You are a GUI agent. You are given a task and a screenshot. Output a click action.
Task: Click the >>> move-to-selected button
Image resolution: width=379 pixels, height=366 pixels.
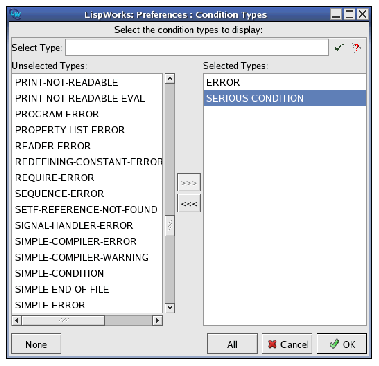pos(189,183)
